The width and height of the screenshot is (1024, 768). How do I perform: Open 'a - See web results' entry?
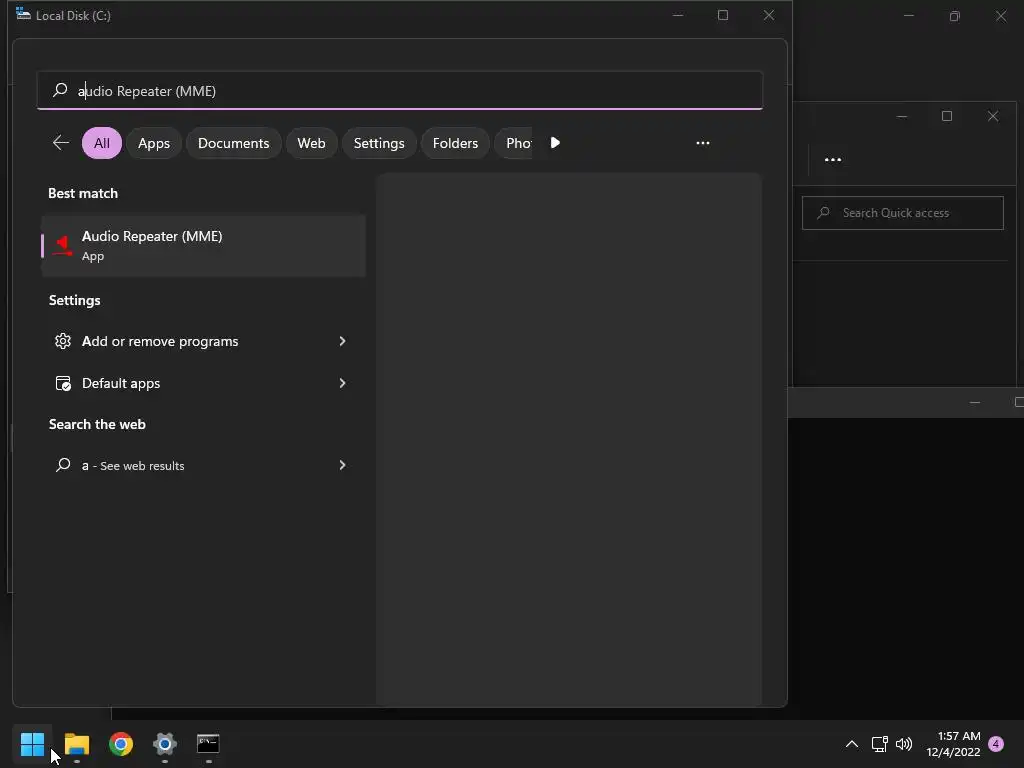(x=203, y=465)
